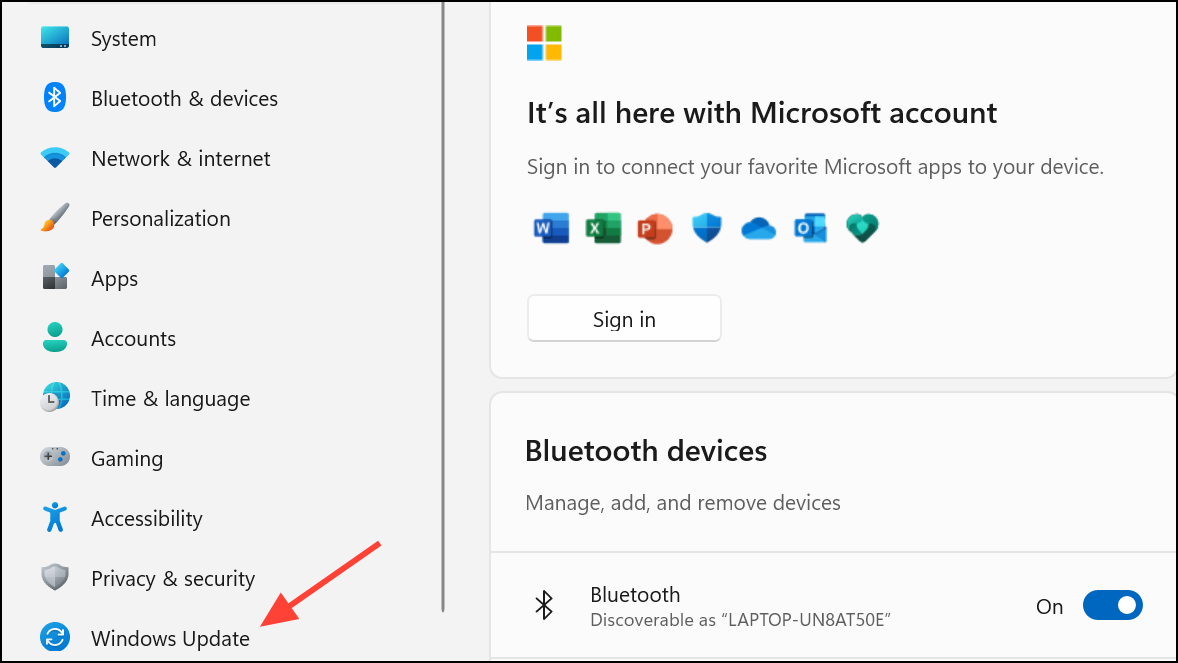Click the Microsoft Defender shield icon
The height and width of the screenshot is (663, 1178).
707,229
